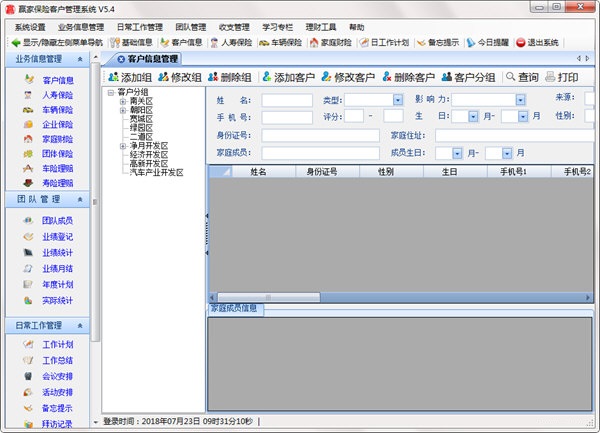
Task: Click the 身份证号 input field
Action: [320, 135]
